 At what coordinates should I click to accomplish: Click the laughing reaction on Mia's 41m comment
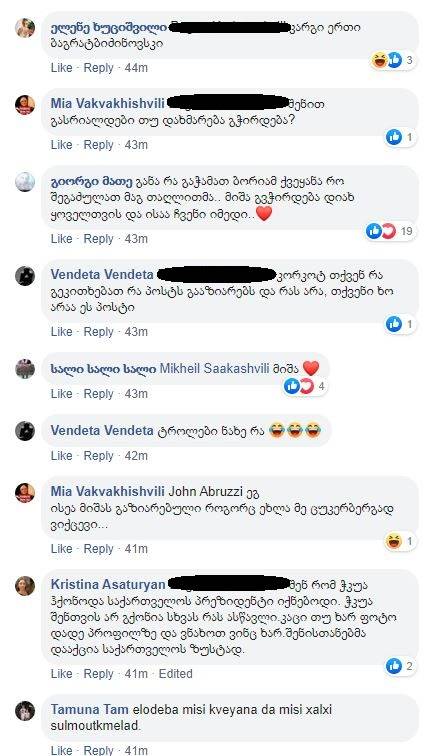394,541
